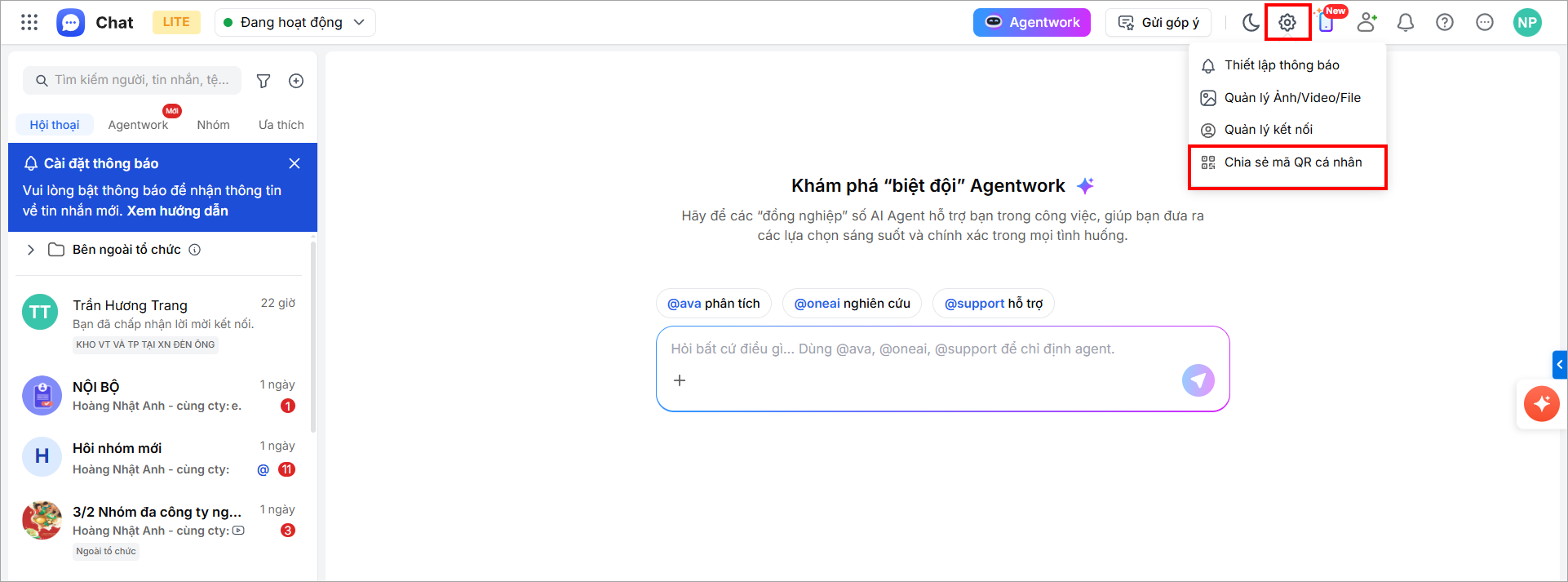Open Trần Hương Trang conversation
Viewport: 1568px width, 582px height.
tap(160, 324)
